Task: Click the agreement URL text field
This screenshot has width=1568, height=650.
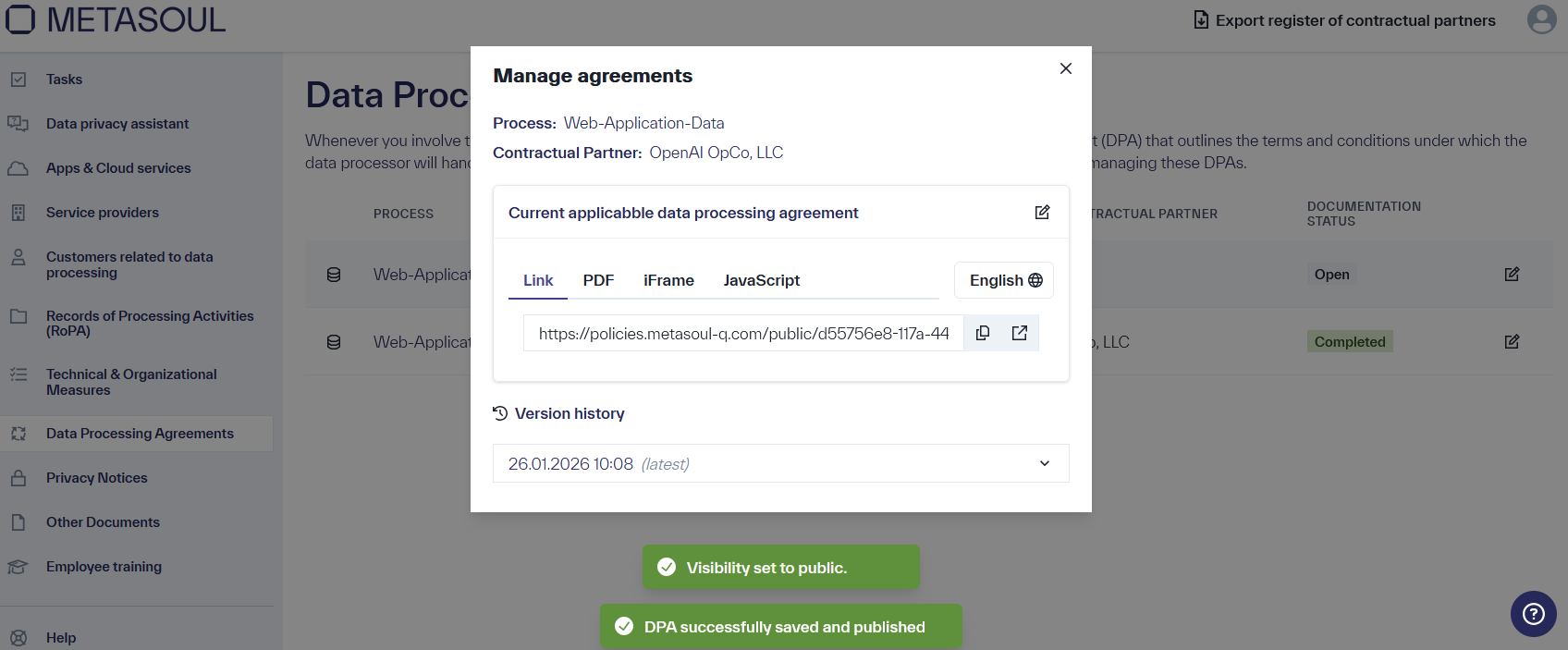Action: click(x=743, y=334)
